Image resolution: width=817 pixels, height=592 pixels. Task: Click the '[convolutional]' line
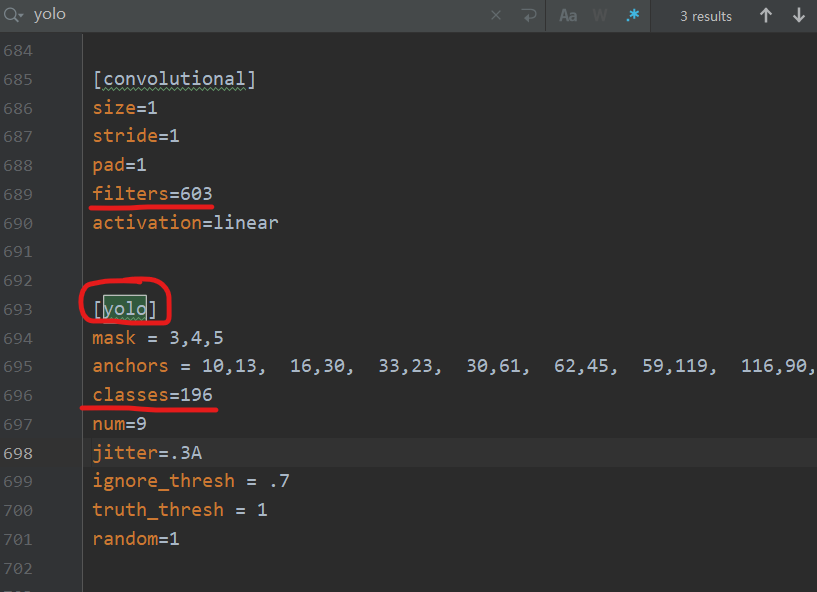pos(174,79)
